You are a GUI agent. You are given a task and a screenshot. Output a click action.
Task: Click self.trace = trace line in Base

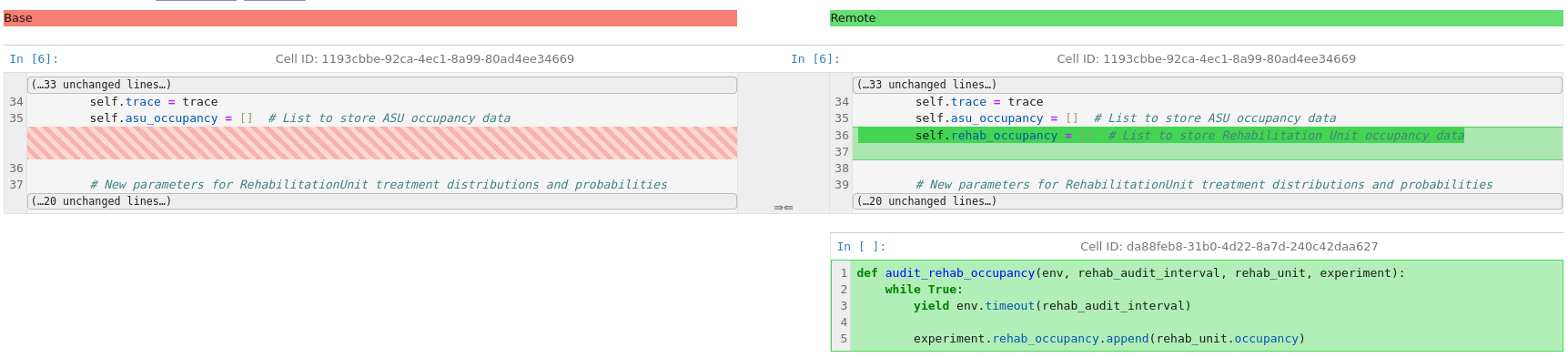[x=154, y=102]
